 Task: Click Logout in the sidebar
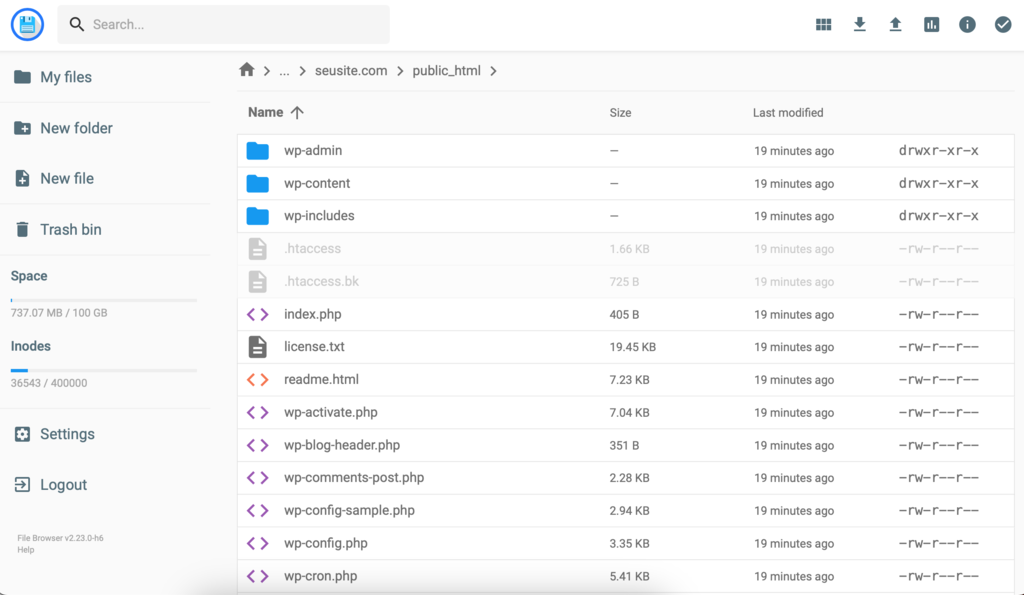pyautogui.click(x=105, y=485)
